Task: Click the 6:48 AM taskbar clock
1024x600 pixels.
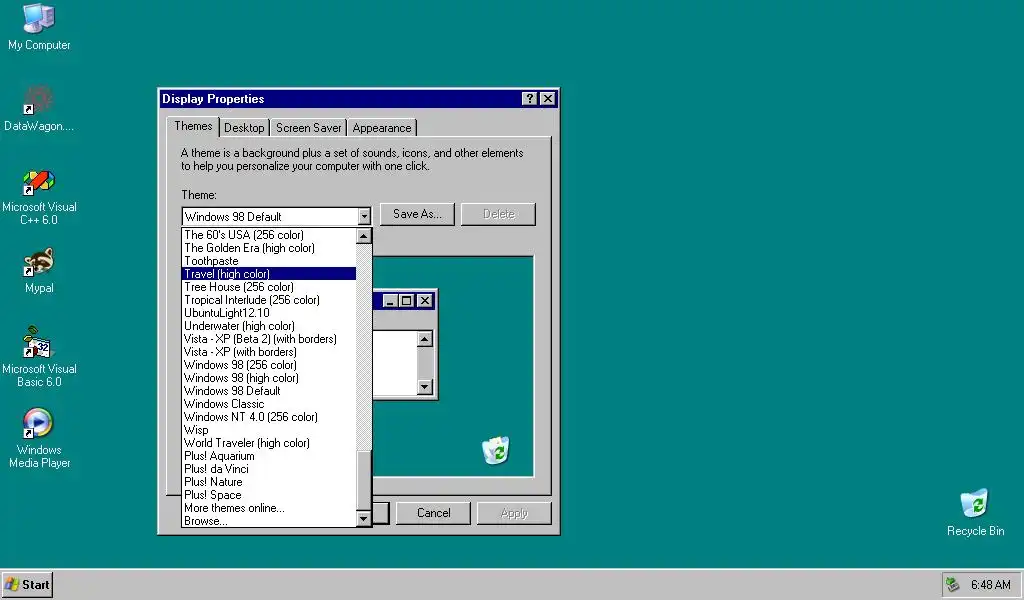Action: [x=991, y=585]
